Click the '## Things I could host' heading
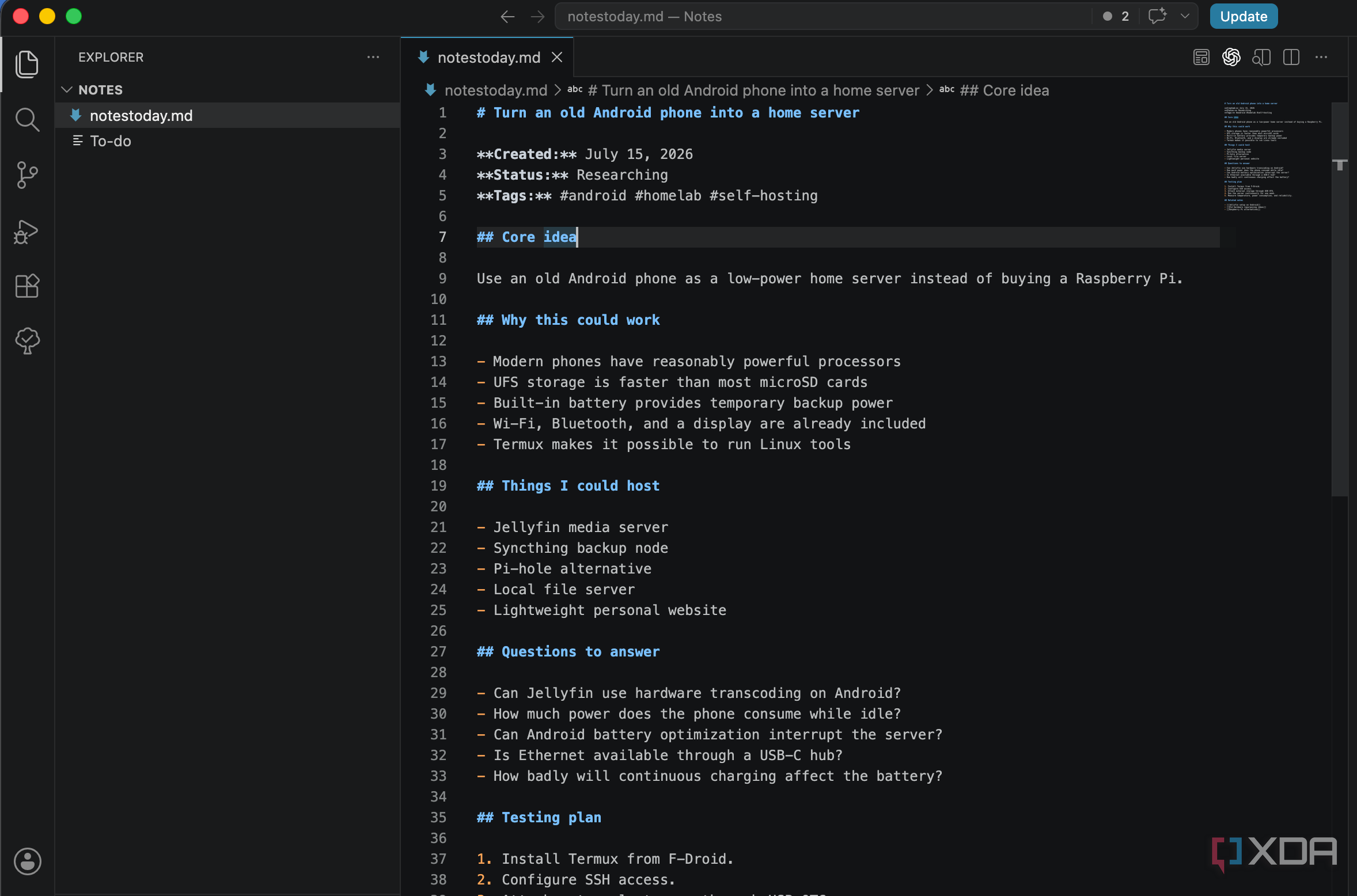The width and height of the screenshot is (1357, 896). click(x=568, y=486)
